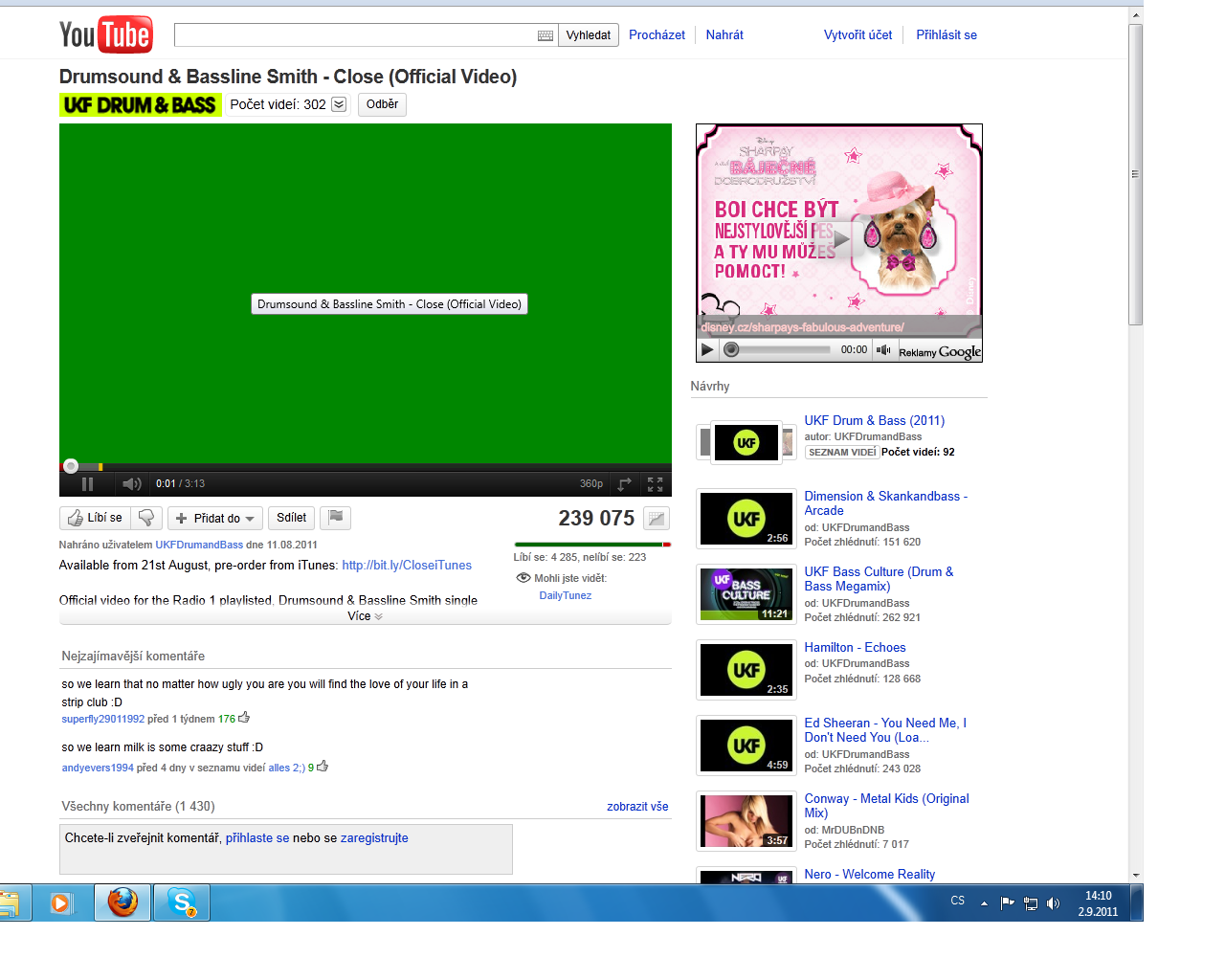Click the "zaregistrujte" registration link
This screenshot has height=980, width=1225.
coord(374,838)
